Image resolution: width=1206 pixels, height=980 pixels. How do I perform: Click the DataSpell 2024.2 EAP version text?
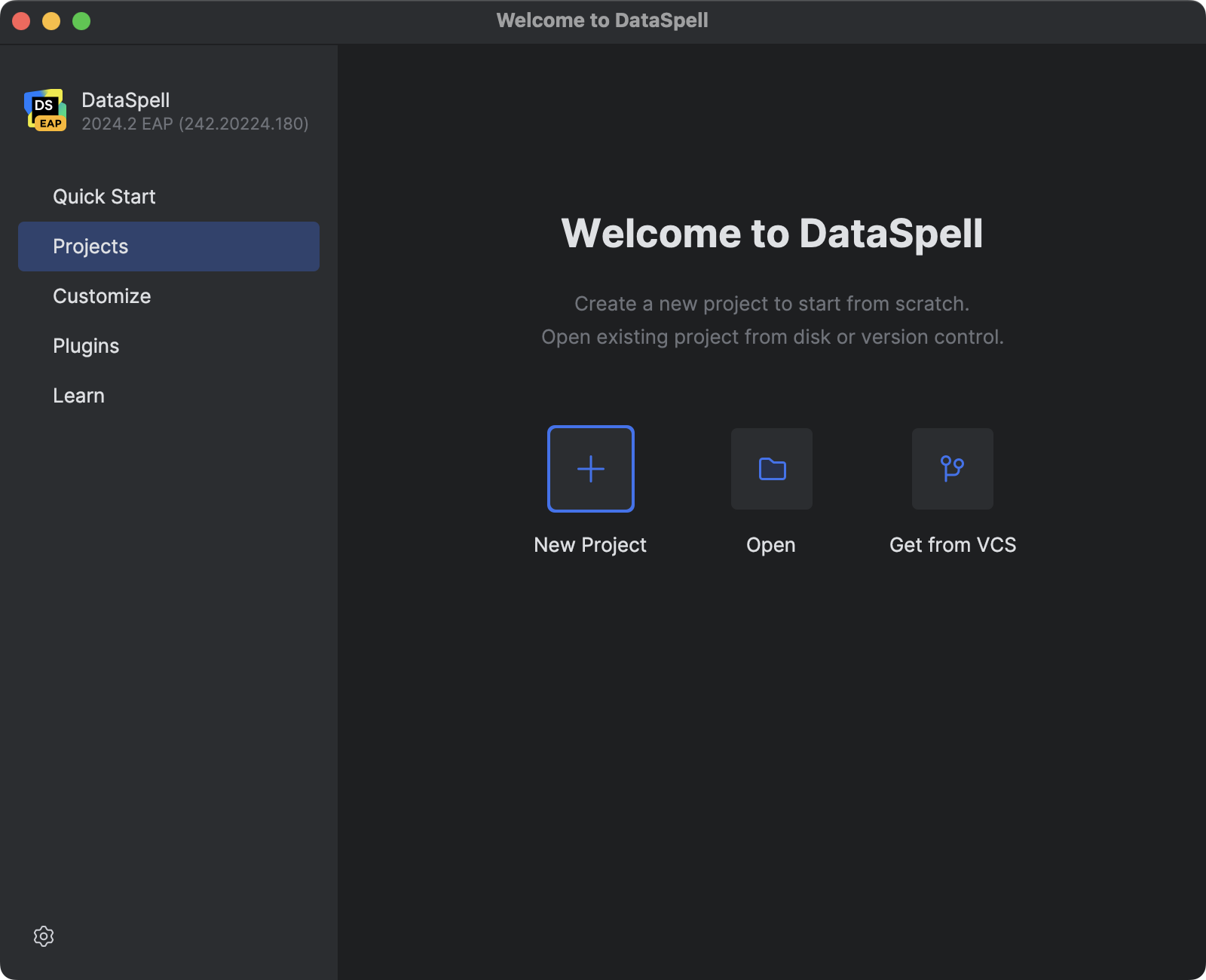coord(194,124)
